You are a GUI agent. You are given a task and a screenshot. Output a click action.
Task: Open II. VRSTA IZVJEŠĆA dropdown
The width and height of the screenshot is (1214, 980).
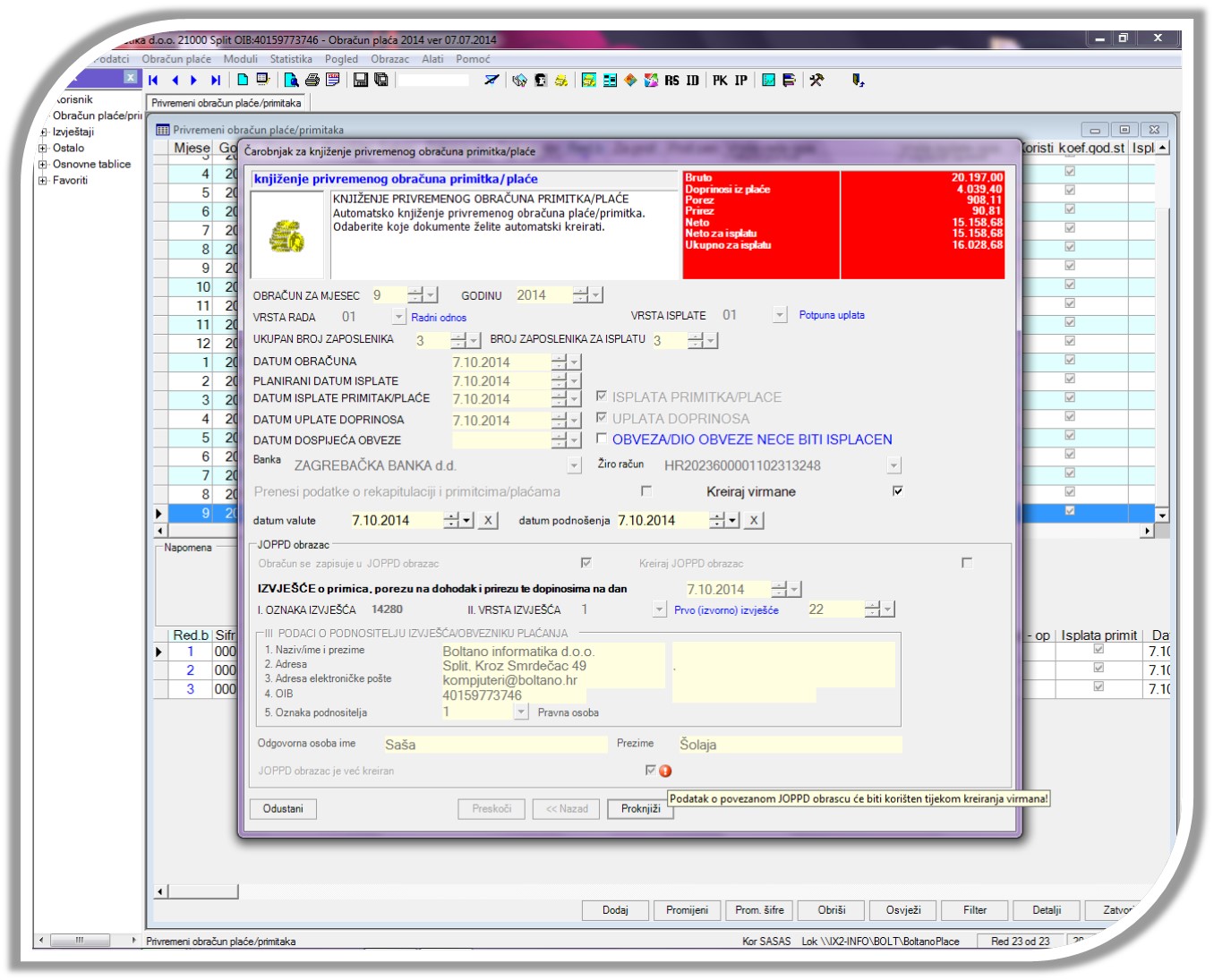[x=659, y=609]
